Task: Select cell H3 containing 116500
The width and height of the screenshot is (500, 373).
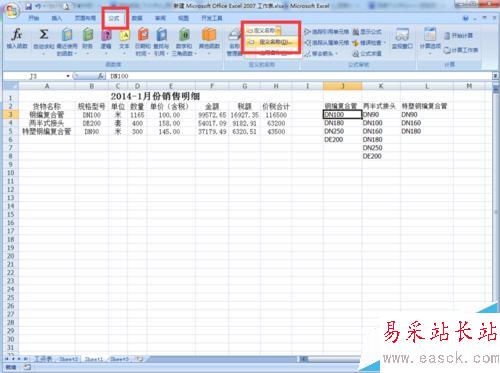Action: click(276, 115)
